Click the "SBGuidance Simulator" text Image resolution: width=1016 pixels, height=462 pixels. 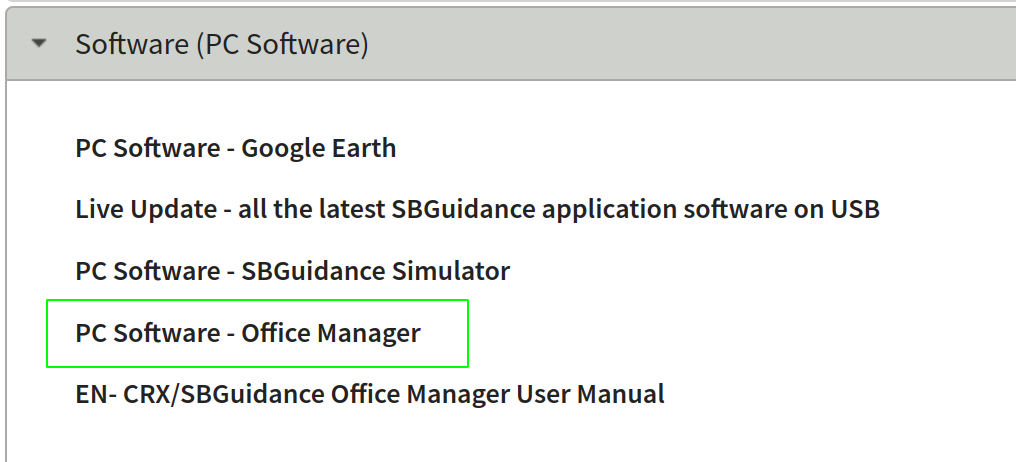click(376, 271)
